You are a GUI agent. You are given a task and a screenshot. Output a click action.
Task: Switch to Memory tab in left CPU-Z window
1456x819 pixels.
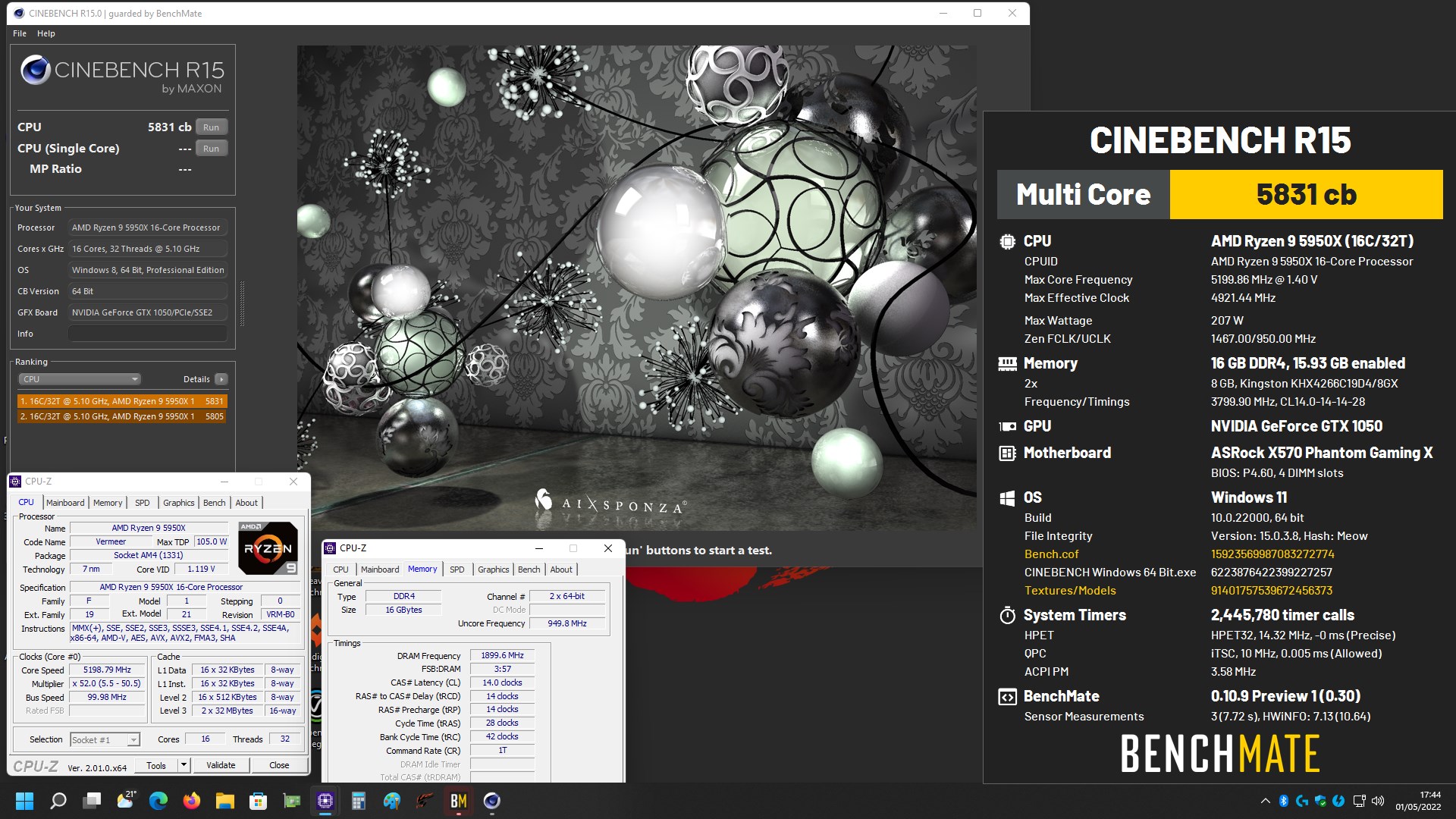click(x=108, y=503)
